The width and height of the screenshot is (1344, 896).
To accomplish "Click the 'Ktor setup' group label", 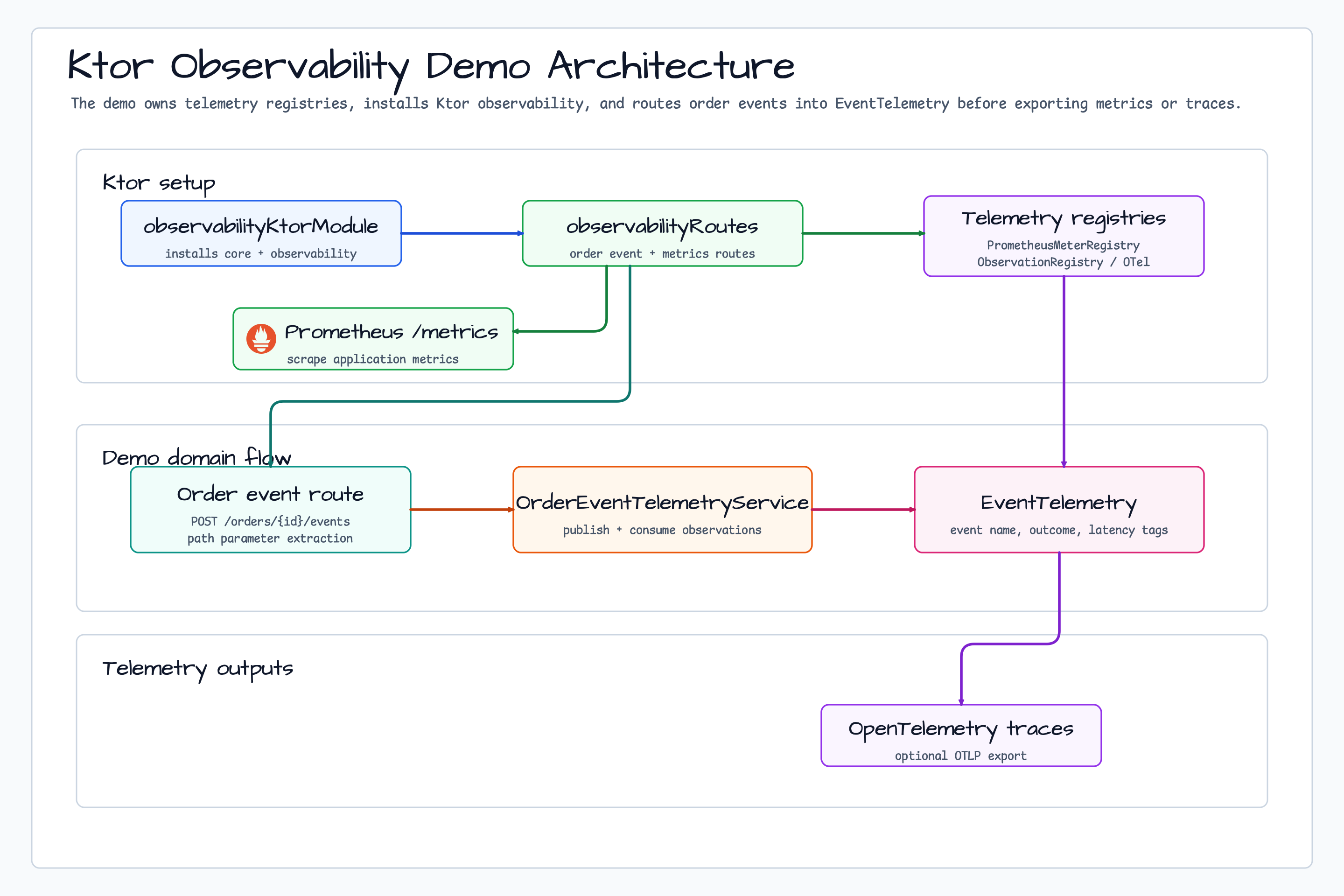I will point(159,183).
